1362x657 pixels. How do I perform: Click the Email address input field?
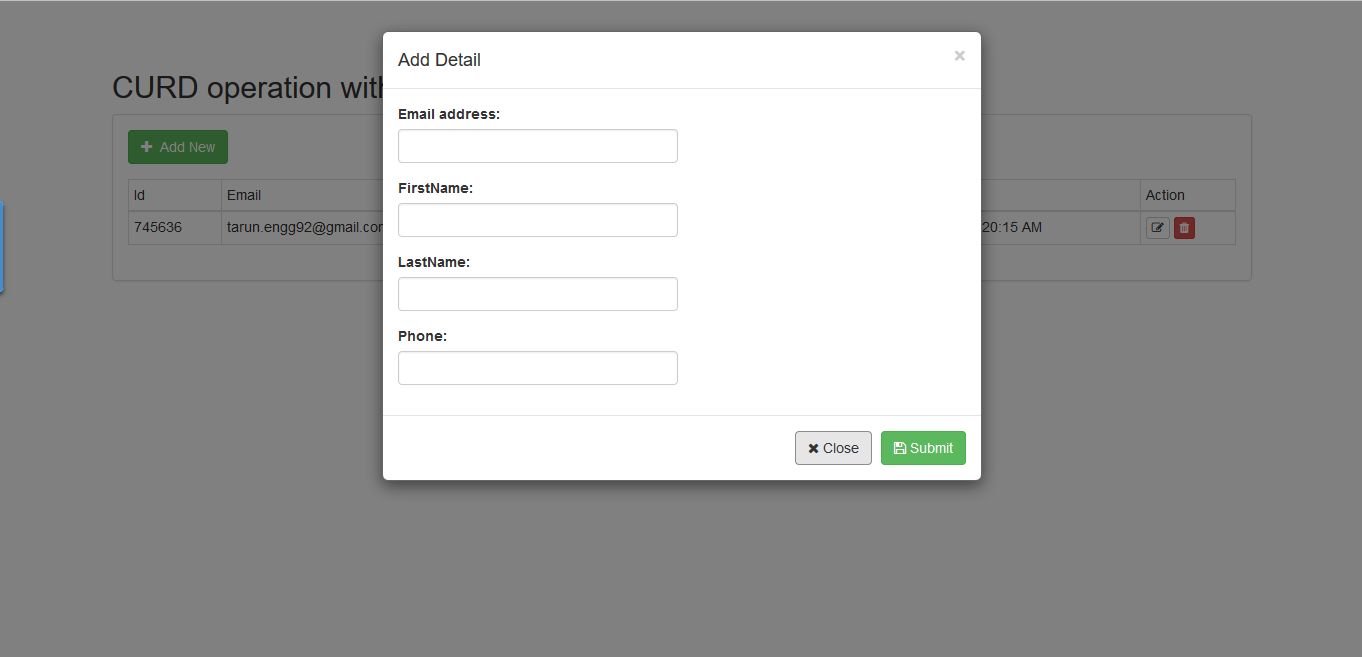tap(537, 146)
